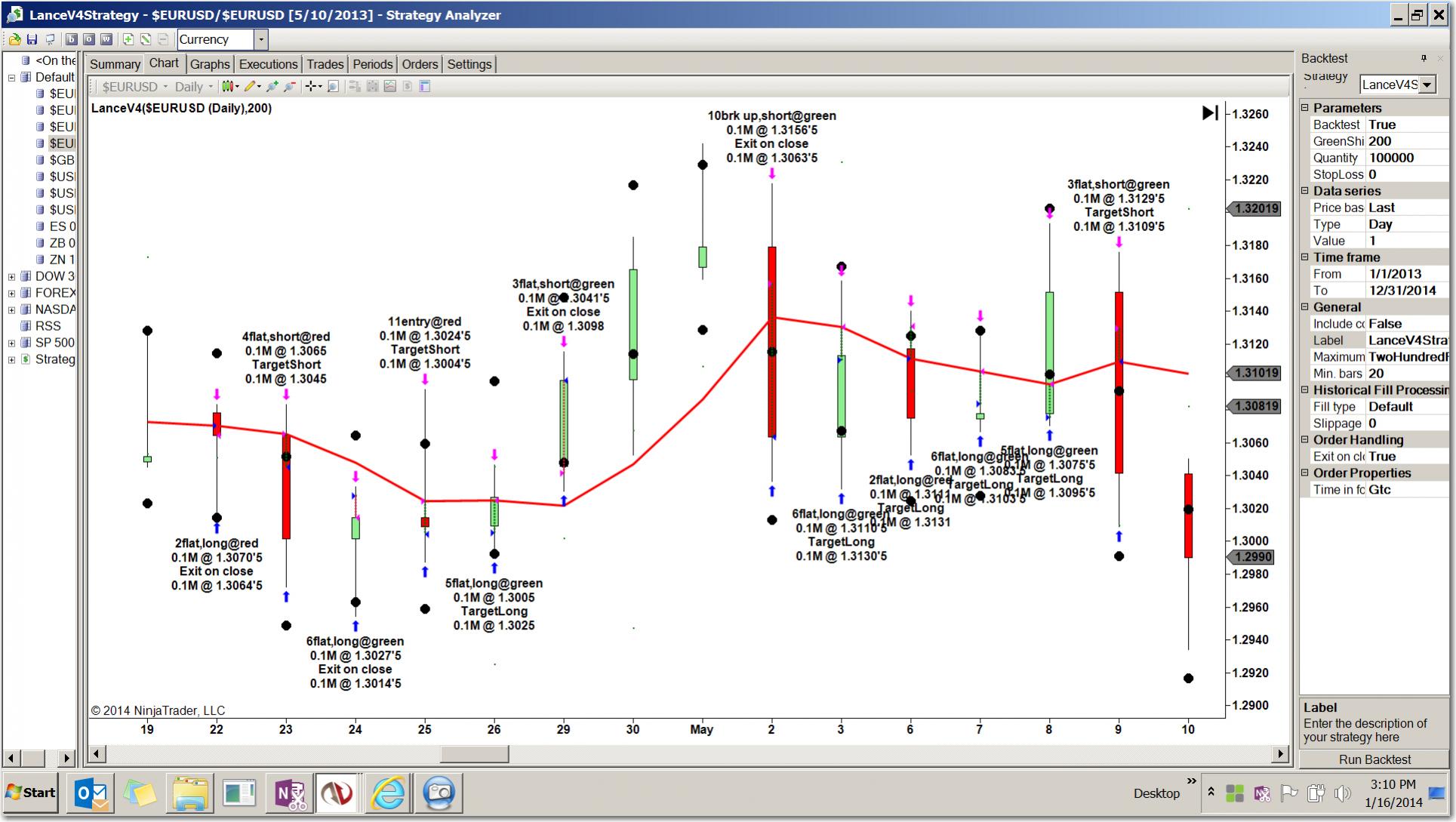1456x822 pixels.
Task: Open the Strategy selection dropdown
Action: point(1427,85)
